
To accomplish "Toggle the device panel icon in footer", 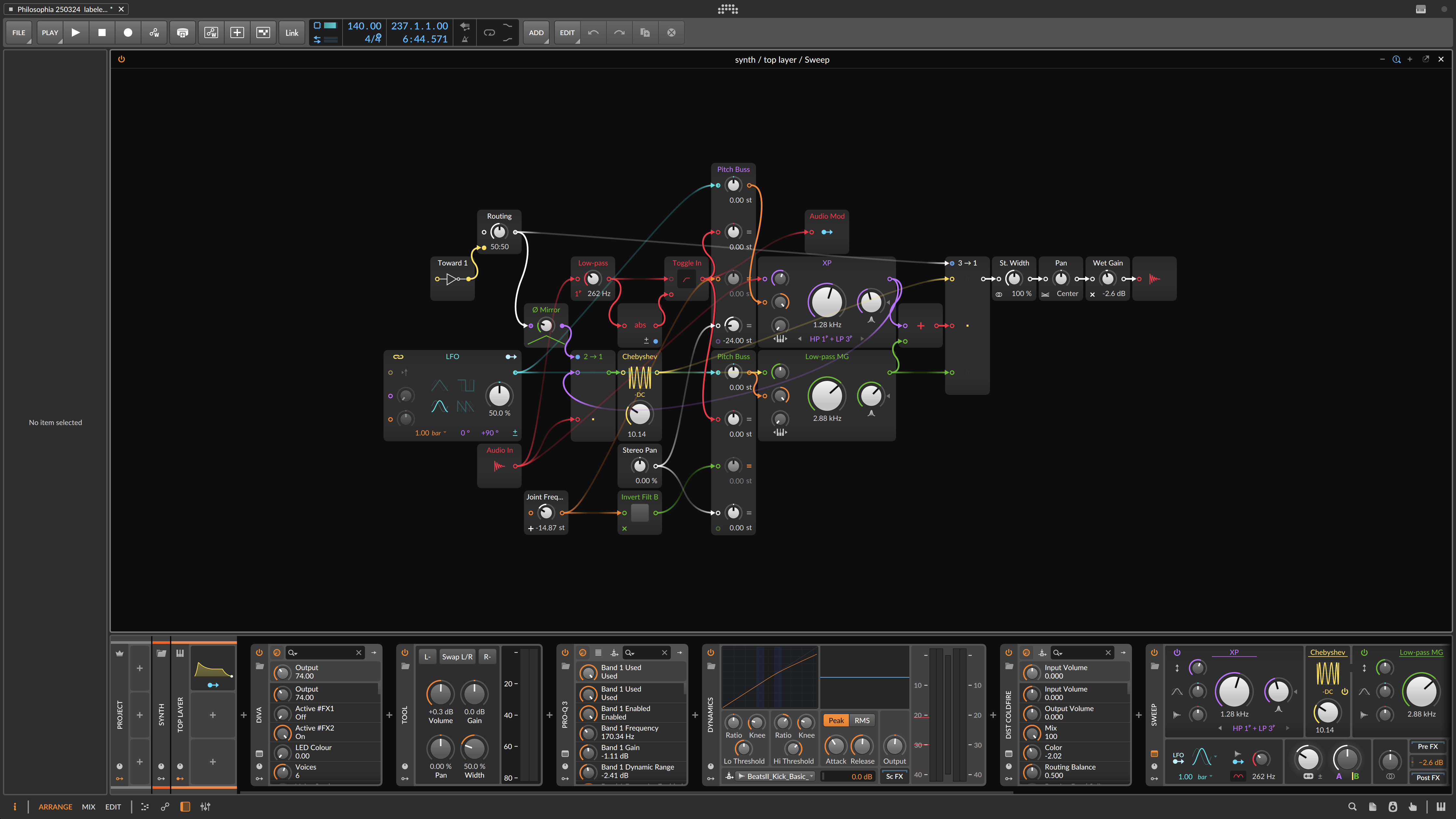I will pyautogui.click(x=185, y=807).
